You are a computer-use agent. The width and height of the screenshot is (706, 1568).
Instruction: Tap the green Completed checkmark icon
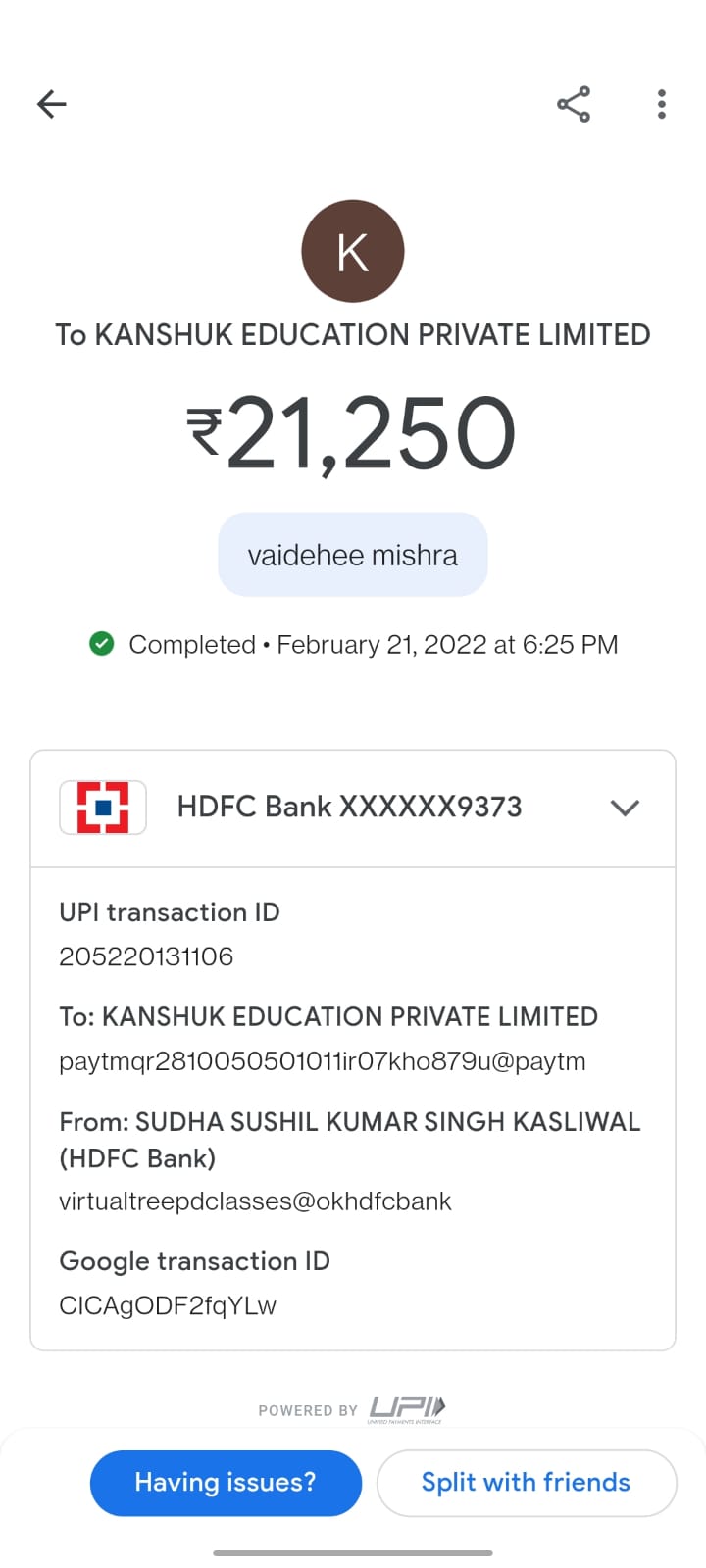(102, 644)
